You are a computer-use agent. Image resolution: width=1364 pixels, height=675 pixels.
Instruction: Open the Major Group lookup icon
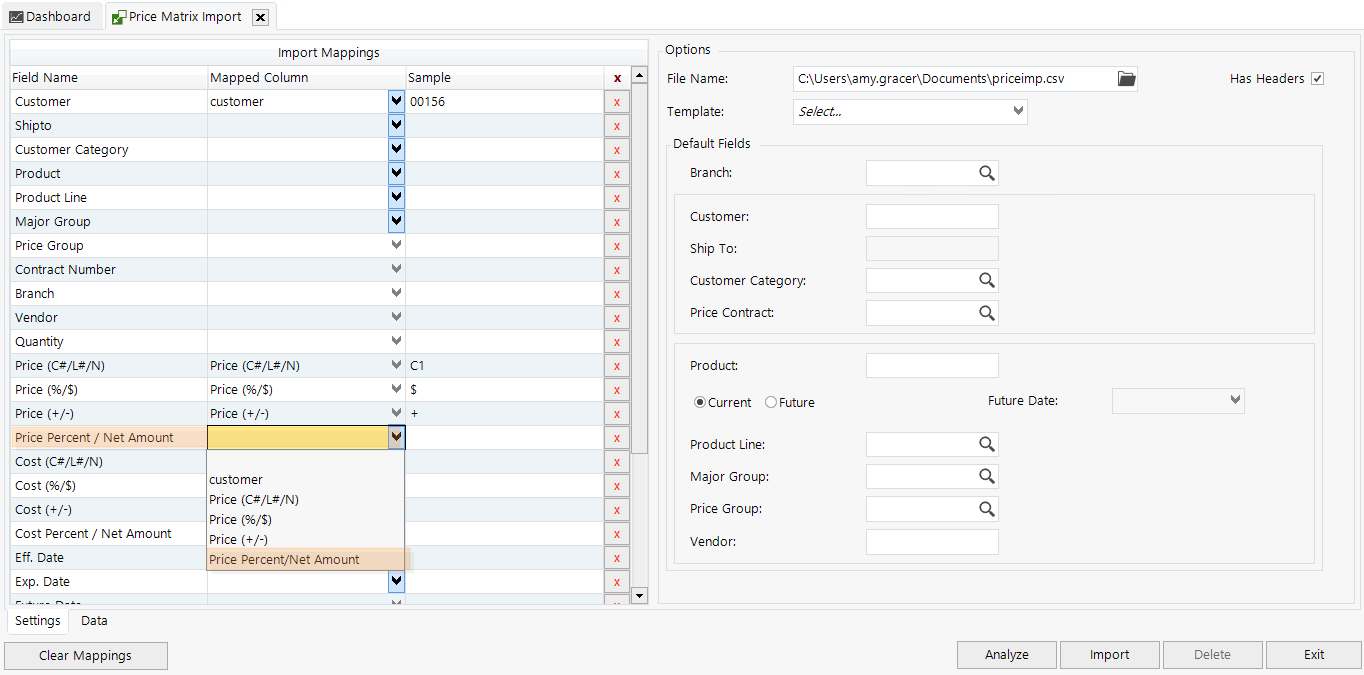(988, 476)
